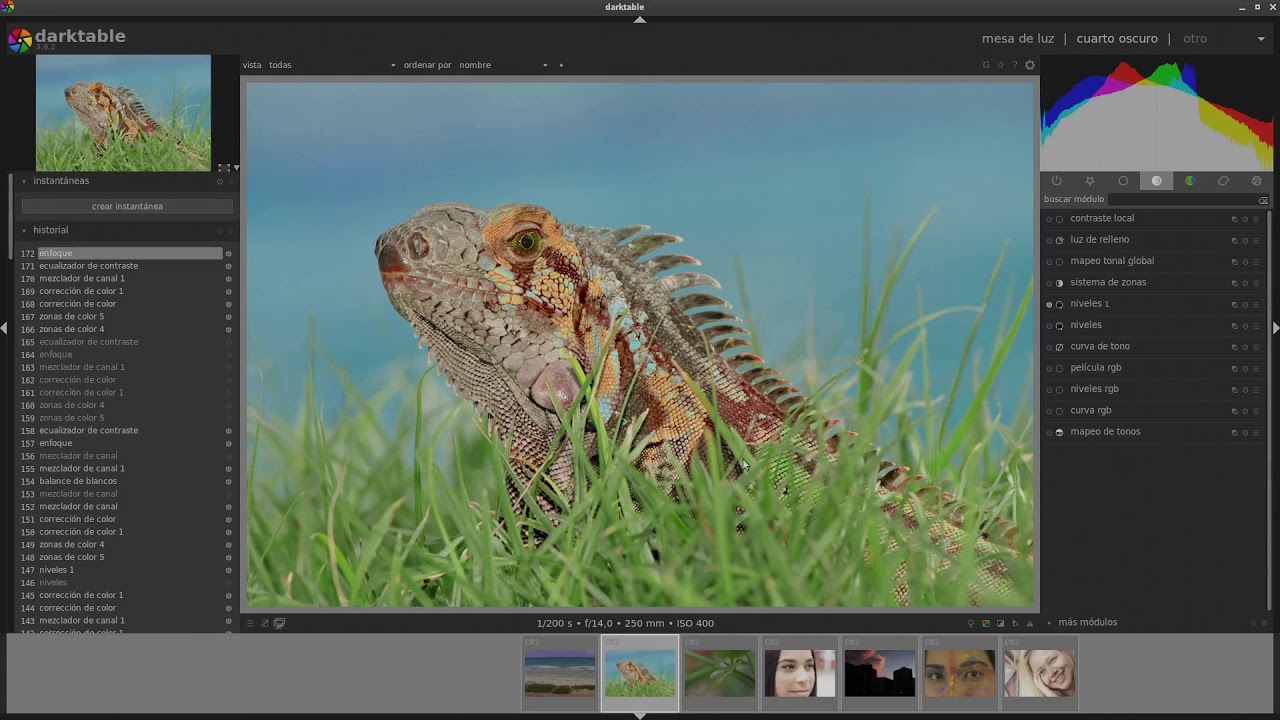Open second display window icon
This screenshot has width=1280, height=720.
279,623
